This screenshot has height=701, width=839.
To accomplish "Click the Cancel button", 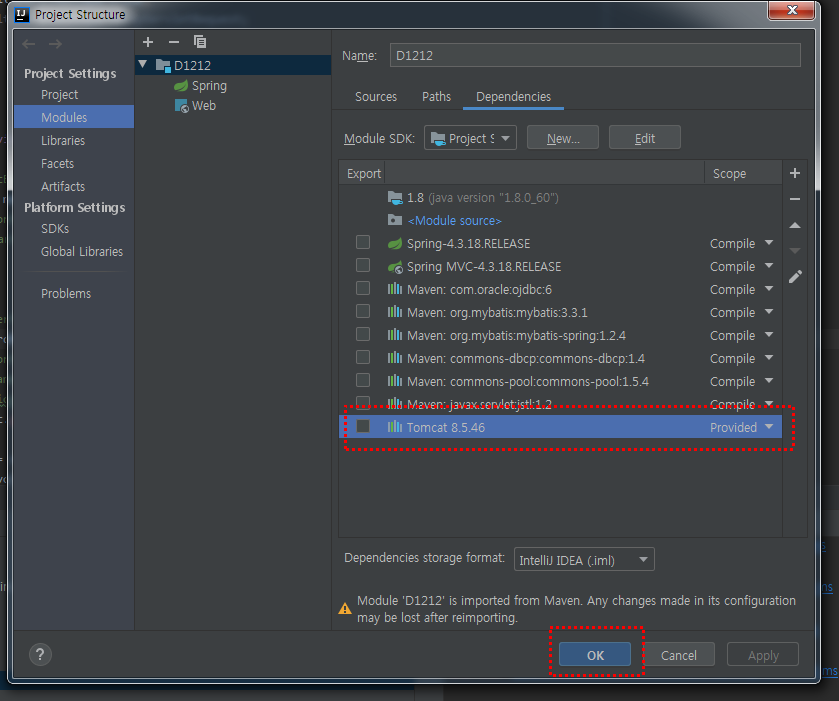I will coord(678,655).
